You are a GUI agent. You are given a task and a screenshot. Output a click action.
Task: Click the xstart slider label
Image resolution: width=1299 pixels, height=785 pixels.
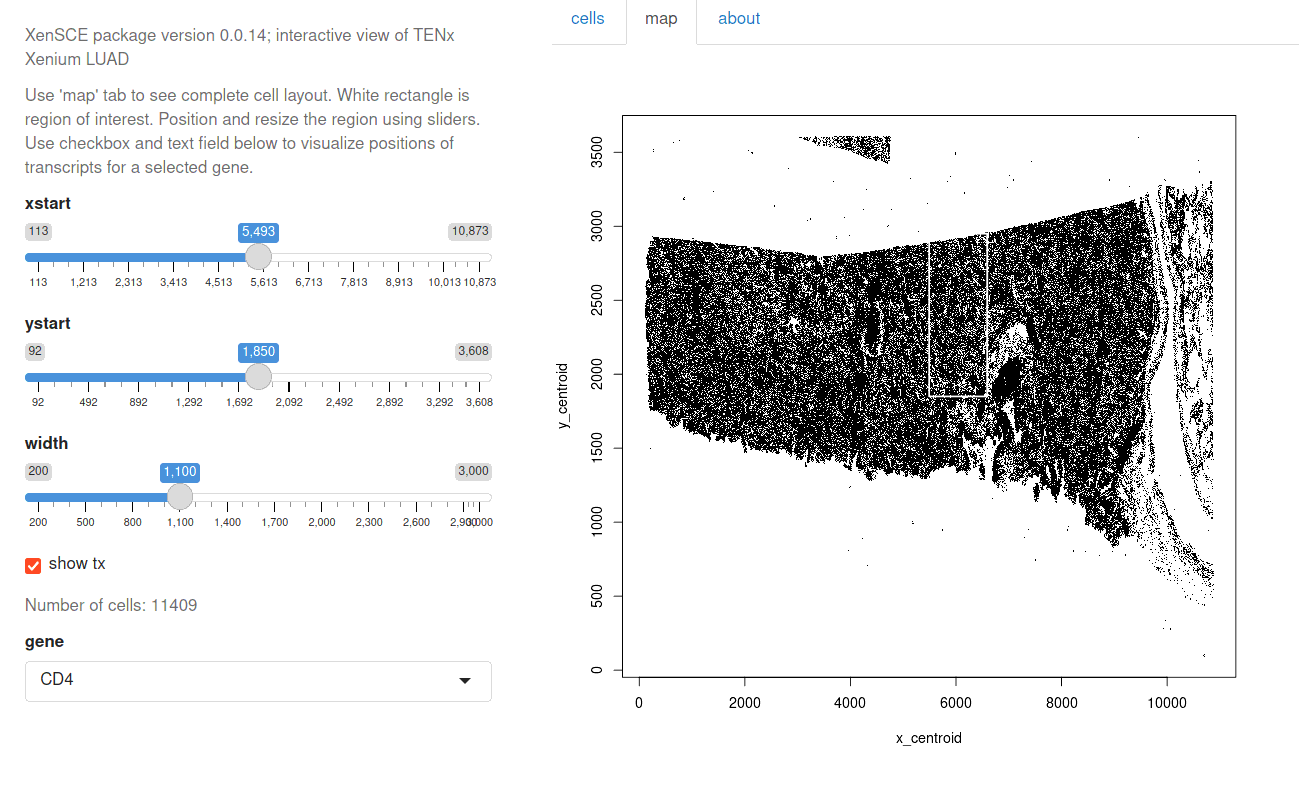(x=48, y=203)
